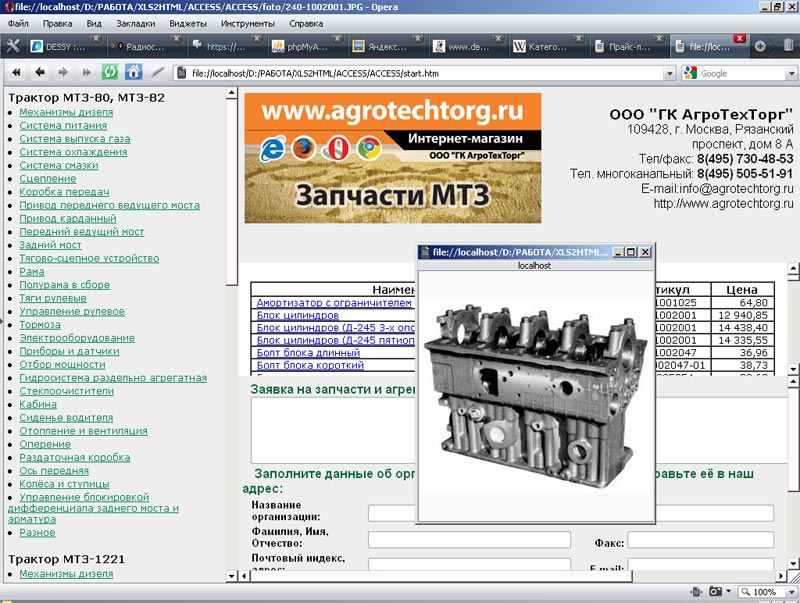This screenshot has height=603, width=800.
Task: Open the Виджеты menu
Action: point(188,23)
